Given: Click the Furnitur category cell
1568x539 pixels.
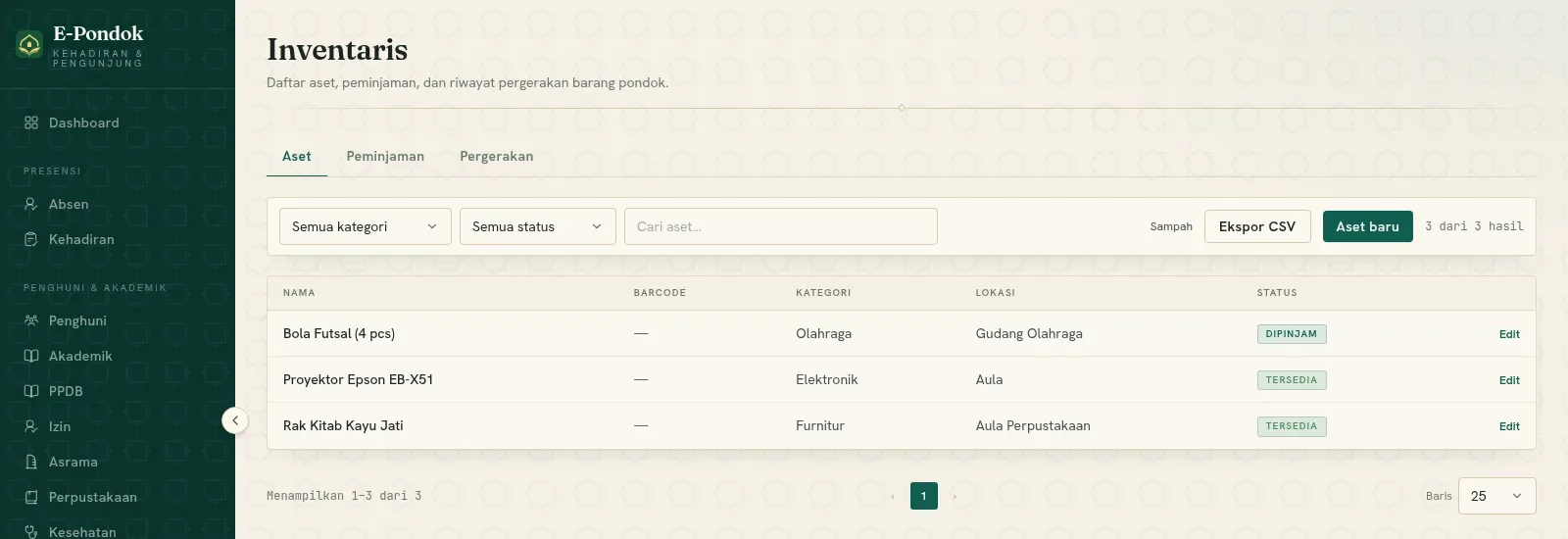Looking at the screenshot, I should (x=820, y=425).
